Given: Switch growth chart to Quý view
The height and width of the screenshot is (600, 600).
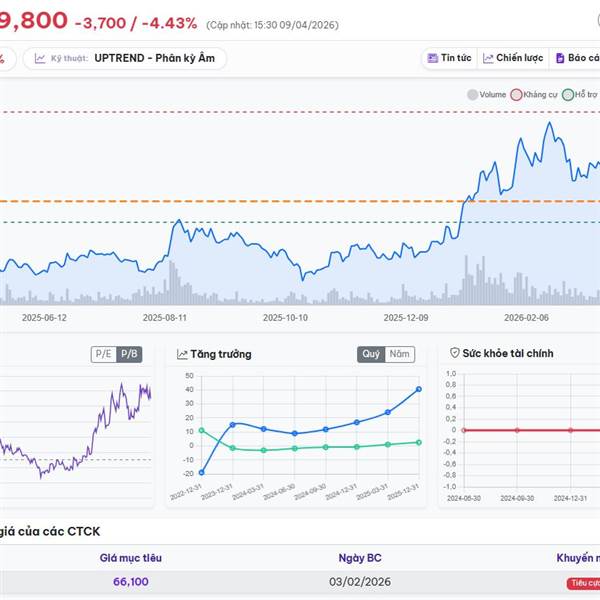Looking at the screenshot, I should [x=371, y=354].
